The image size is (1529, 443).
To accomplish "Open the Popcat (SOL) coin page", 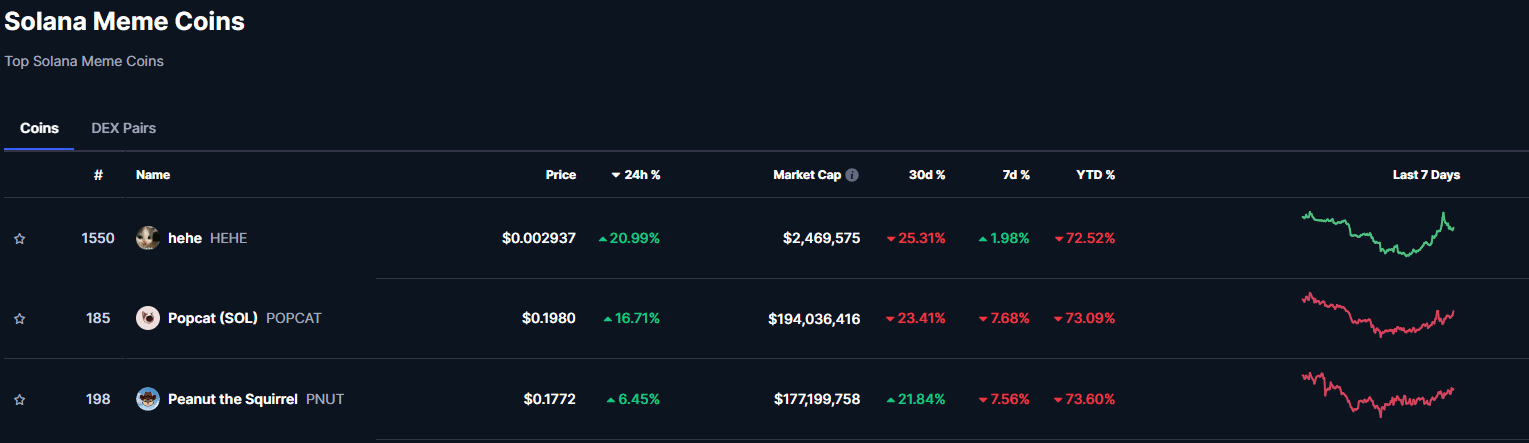I will click(x=213, y=318).
